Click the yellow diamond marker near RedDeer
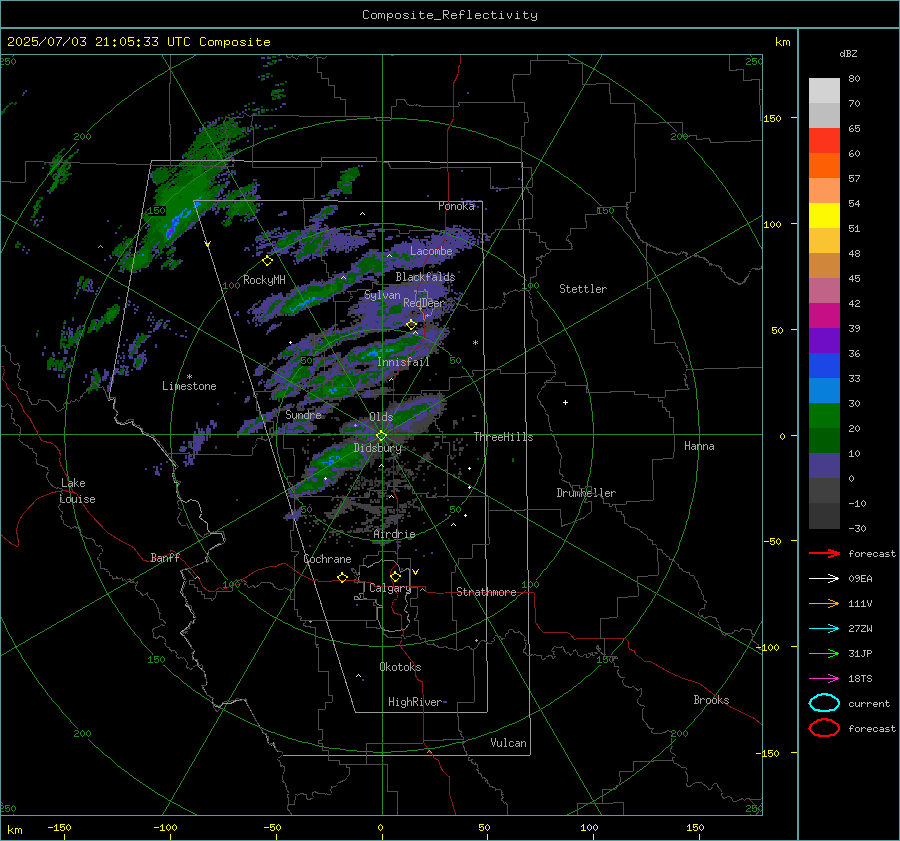Screen dimensions: 900x841 click(x=411, y=325)
